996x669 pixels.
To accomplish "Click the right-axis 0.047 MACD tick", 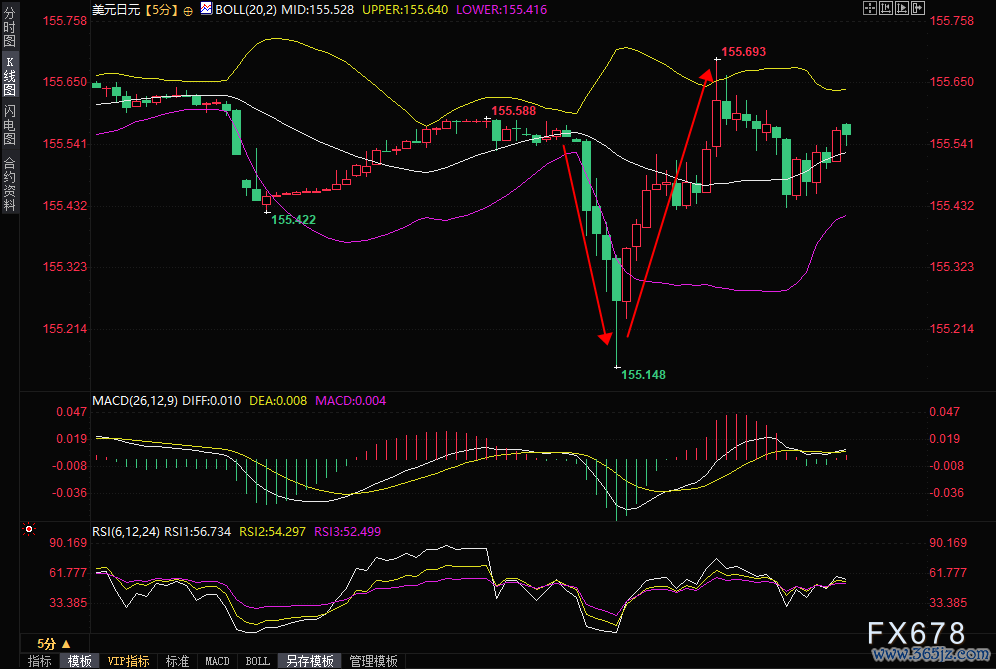I will click(945, 412).
